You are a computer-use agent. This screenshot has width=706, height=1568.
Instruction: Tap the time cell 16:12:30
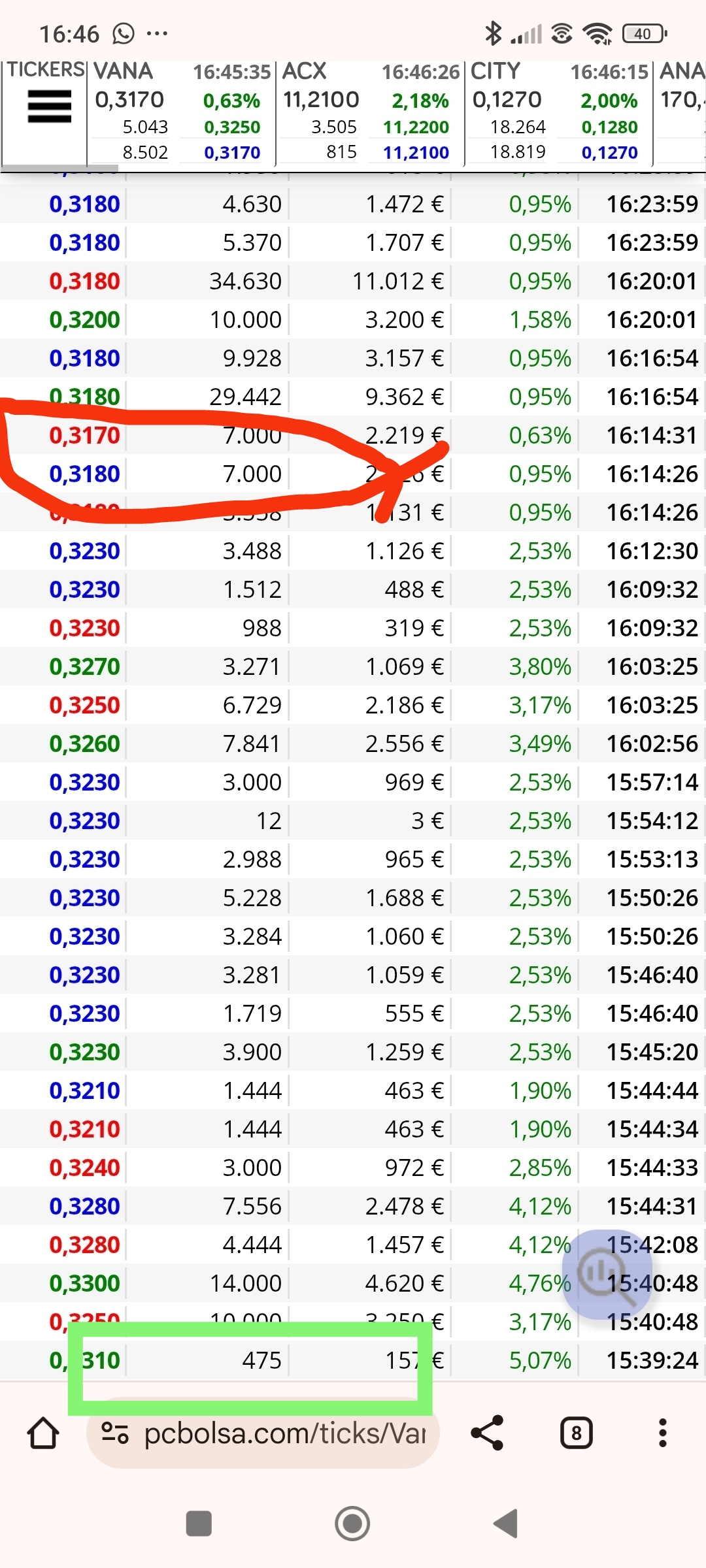652,551
